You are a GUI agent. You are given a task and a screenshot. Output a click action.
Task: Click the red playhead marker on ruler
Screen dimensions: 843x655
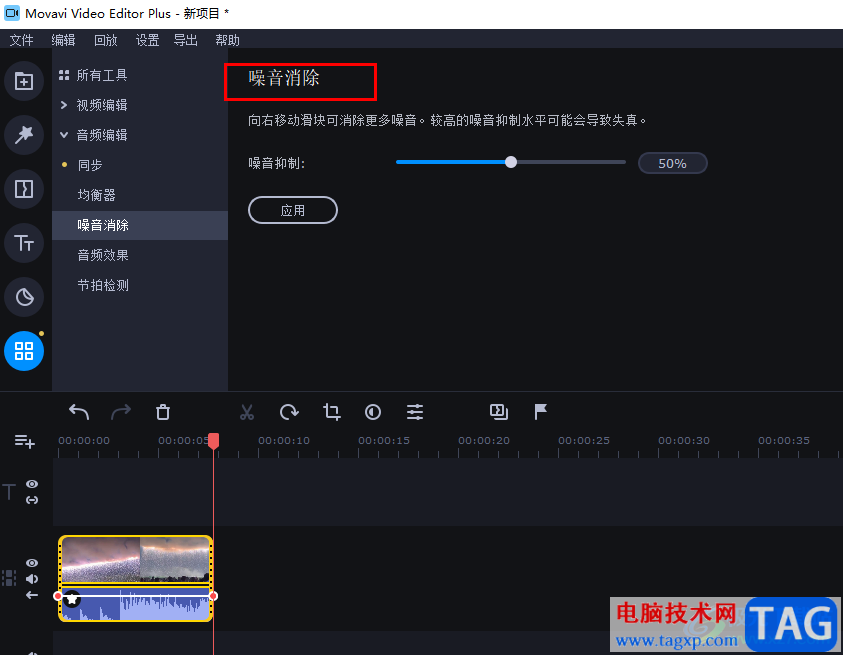[x=213, y=441]
